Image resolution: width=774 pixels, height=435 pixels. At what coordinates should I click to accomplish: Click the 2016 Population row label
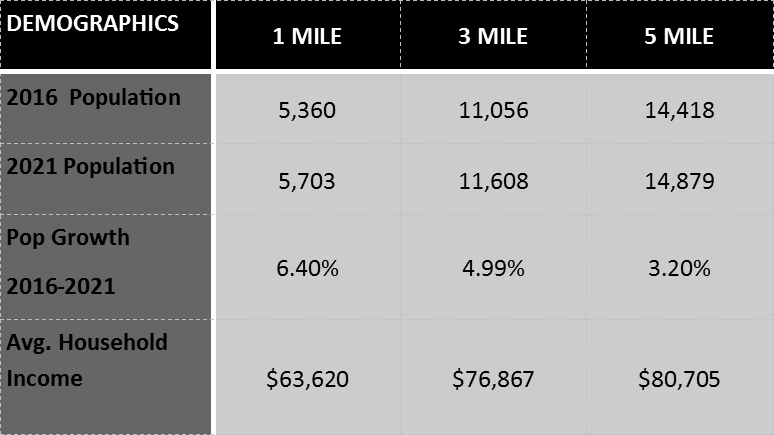coord(94,98)
